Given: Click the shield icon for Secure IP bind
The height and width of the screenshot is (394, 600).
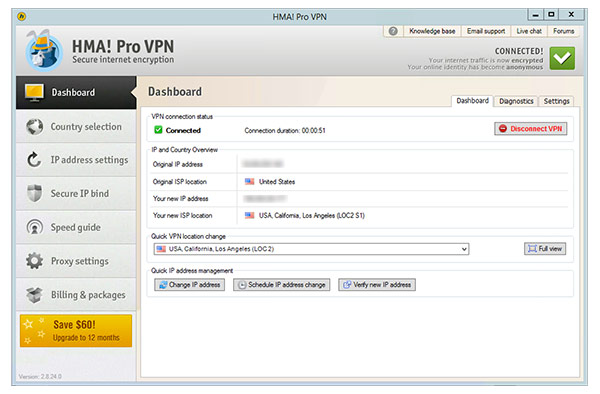Looking at the screenshot, I should pos(34,193).
